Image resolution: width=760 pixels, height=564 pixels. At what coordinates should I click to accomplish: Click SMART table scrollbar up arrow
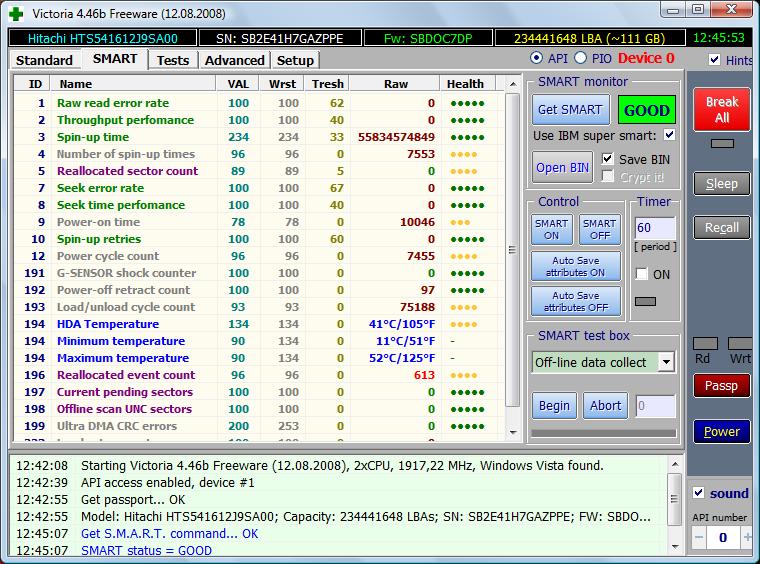(x=512, y=84)
